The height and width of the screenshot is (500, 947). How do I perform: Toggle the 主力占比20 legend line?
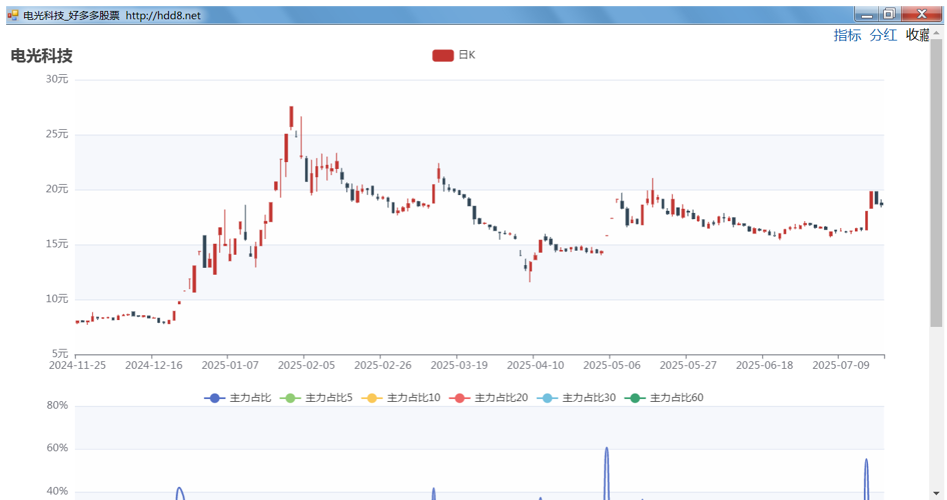coord(489,398)
